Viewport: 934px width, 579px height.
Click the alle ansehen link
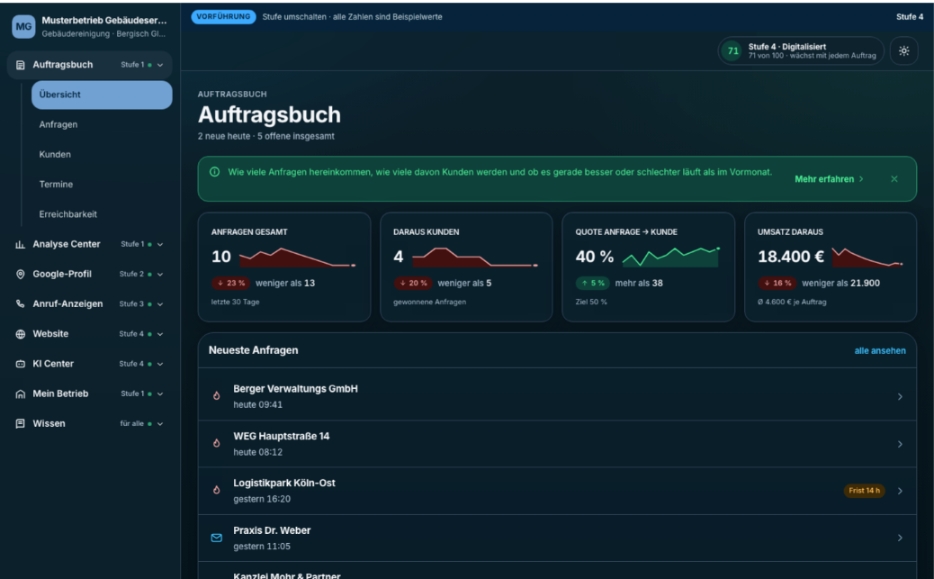coord(880,351)
